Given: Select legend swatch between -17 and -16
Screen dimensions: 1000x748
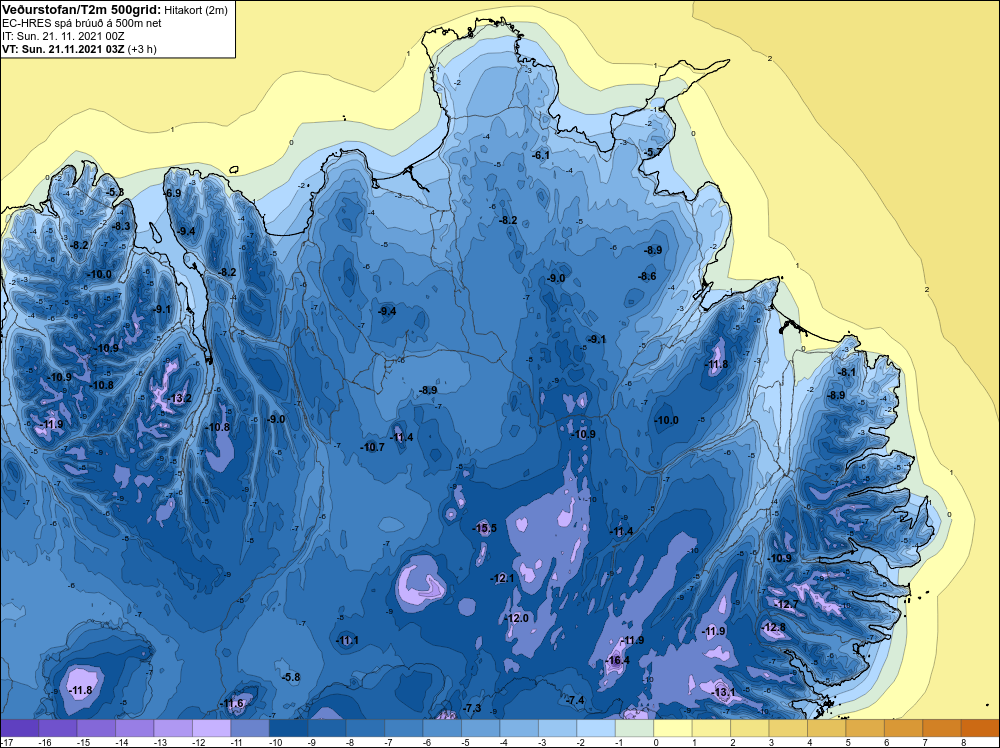Looking at the screenshot, I should click(20, 728).
